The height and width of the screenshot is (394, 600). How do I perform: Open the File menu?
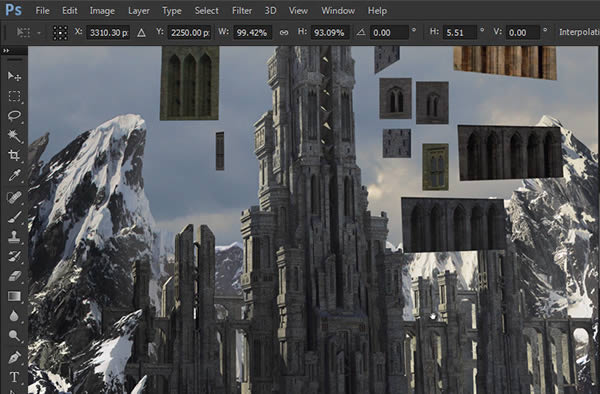[42, 11]
